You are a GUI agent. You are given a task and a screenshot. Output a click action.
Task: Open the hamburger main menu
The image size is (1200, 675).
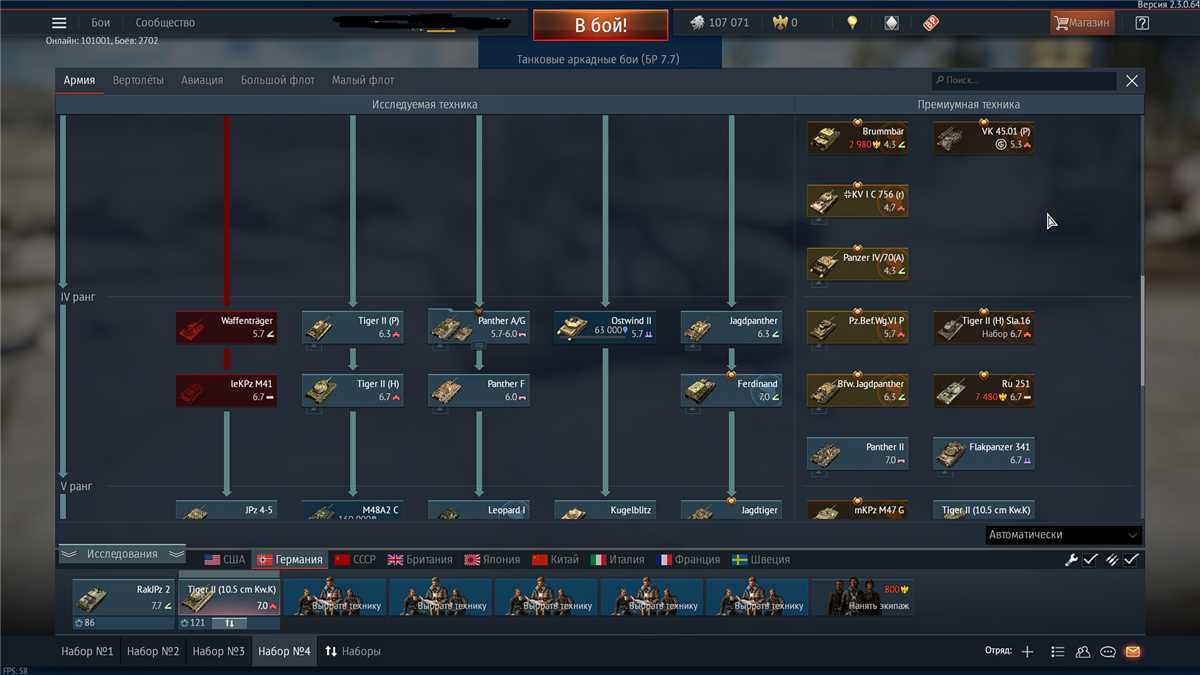coord(59,23)
